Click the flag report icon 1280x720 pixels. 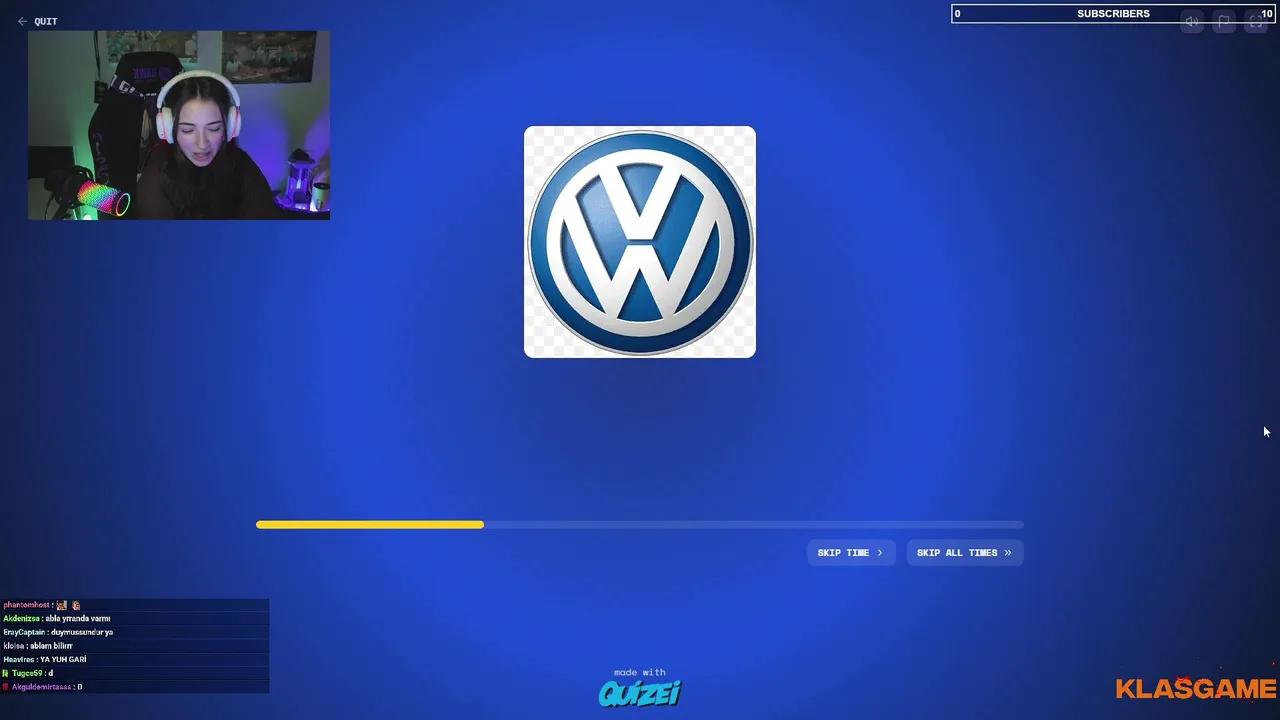(1224, 21)
